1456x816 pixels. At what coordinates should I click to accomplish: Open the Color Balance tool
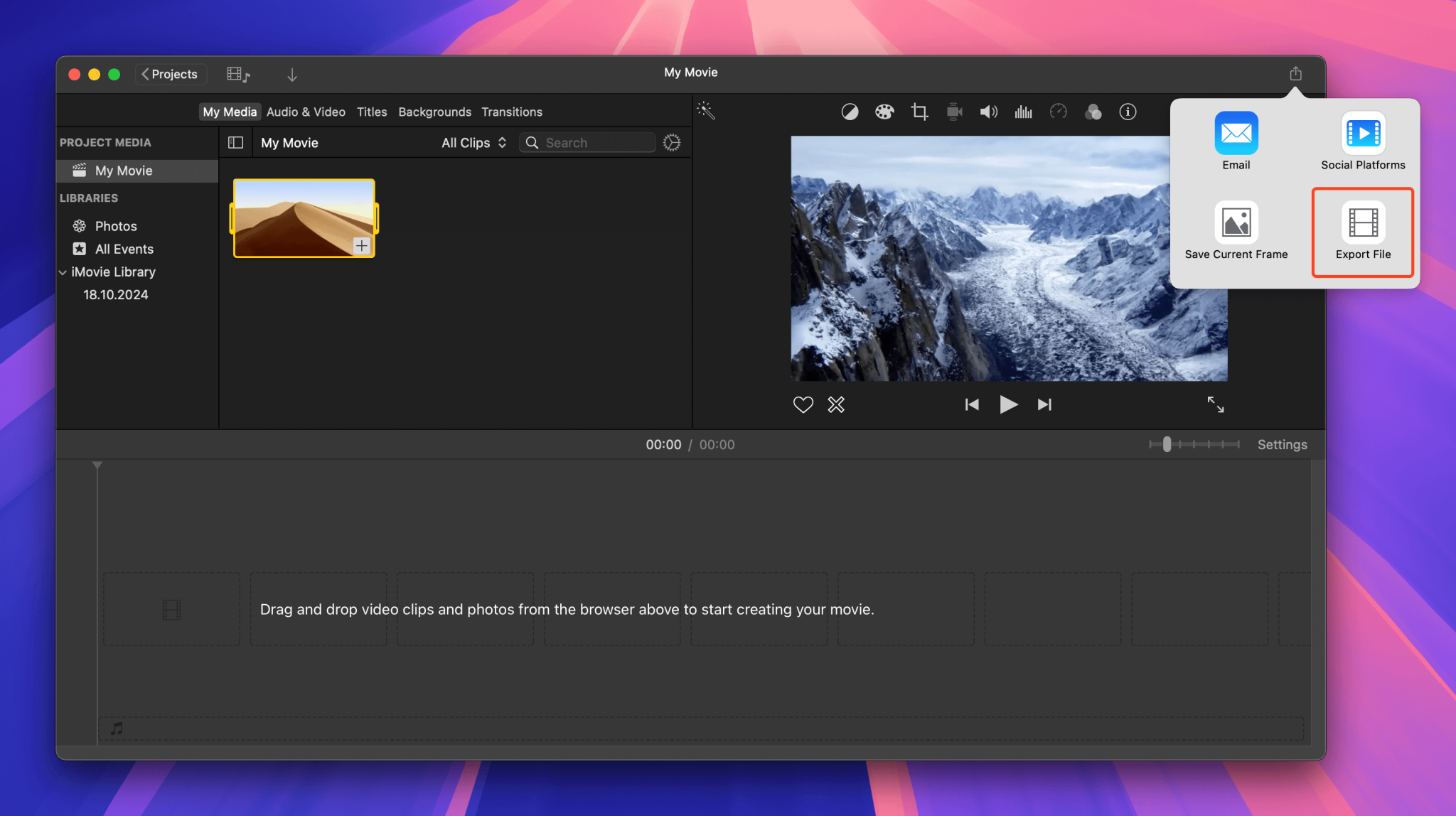pos(849,112)
